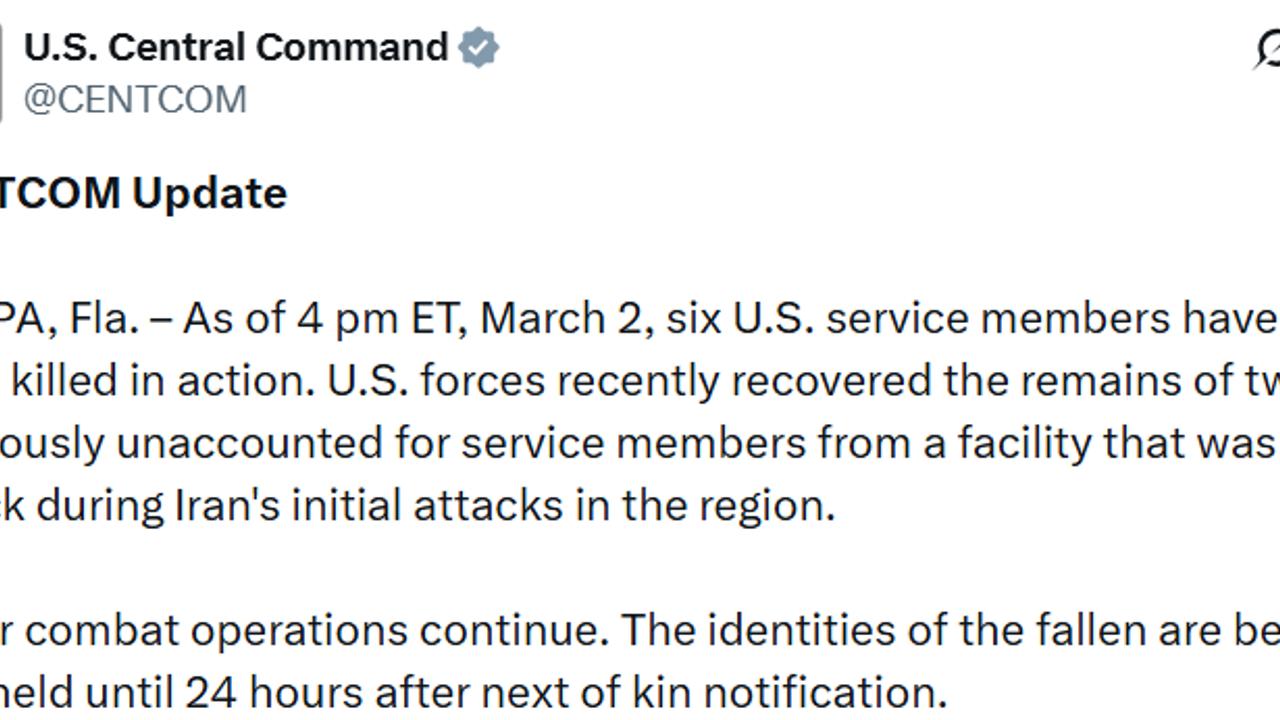Click the account avatar edge beside the name
This screenshot has width=1280, height=720.
coord(2,72)
